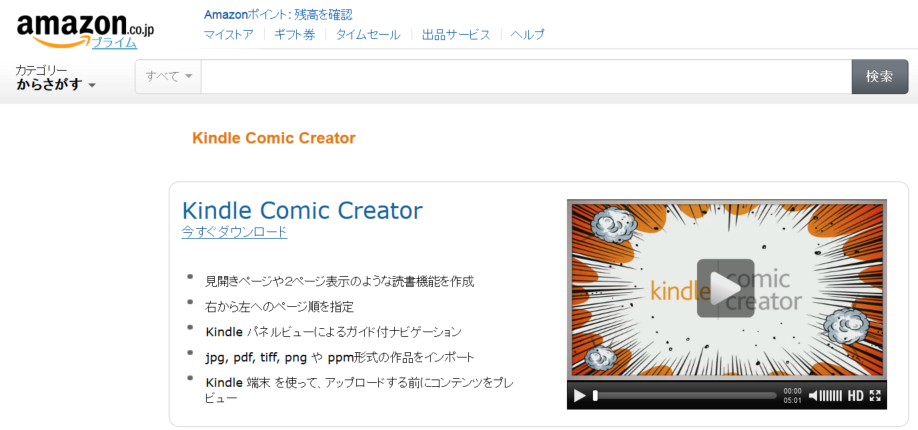Screen dimensions: 918x430
Task: Click the プライム link under logo
Action: (x=114, y=43)
